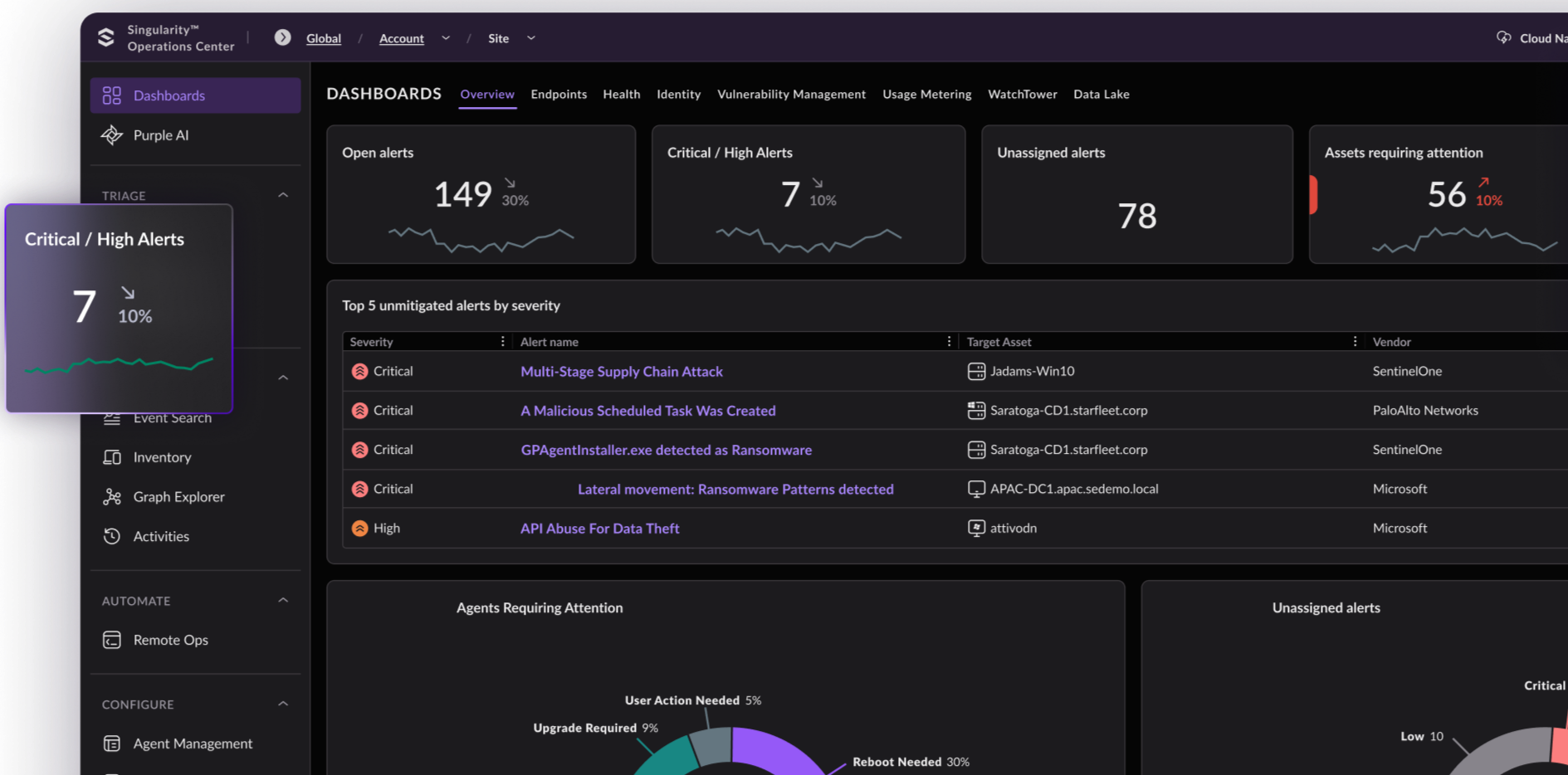Select Dashboards in the sidebar
Viewport: 1568px width, 775px height.
click(x=196, y=95)
